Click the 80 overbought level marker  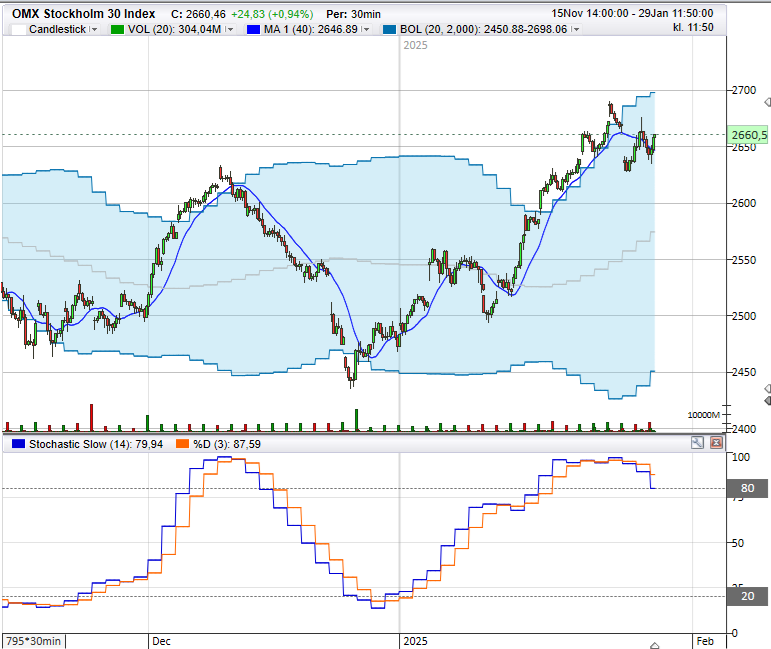[x=747, y=488]
